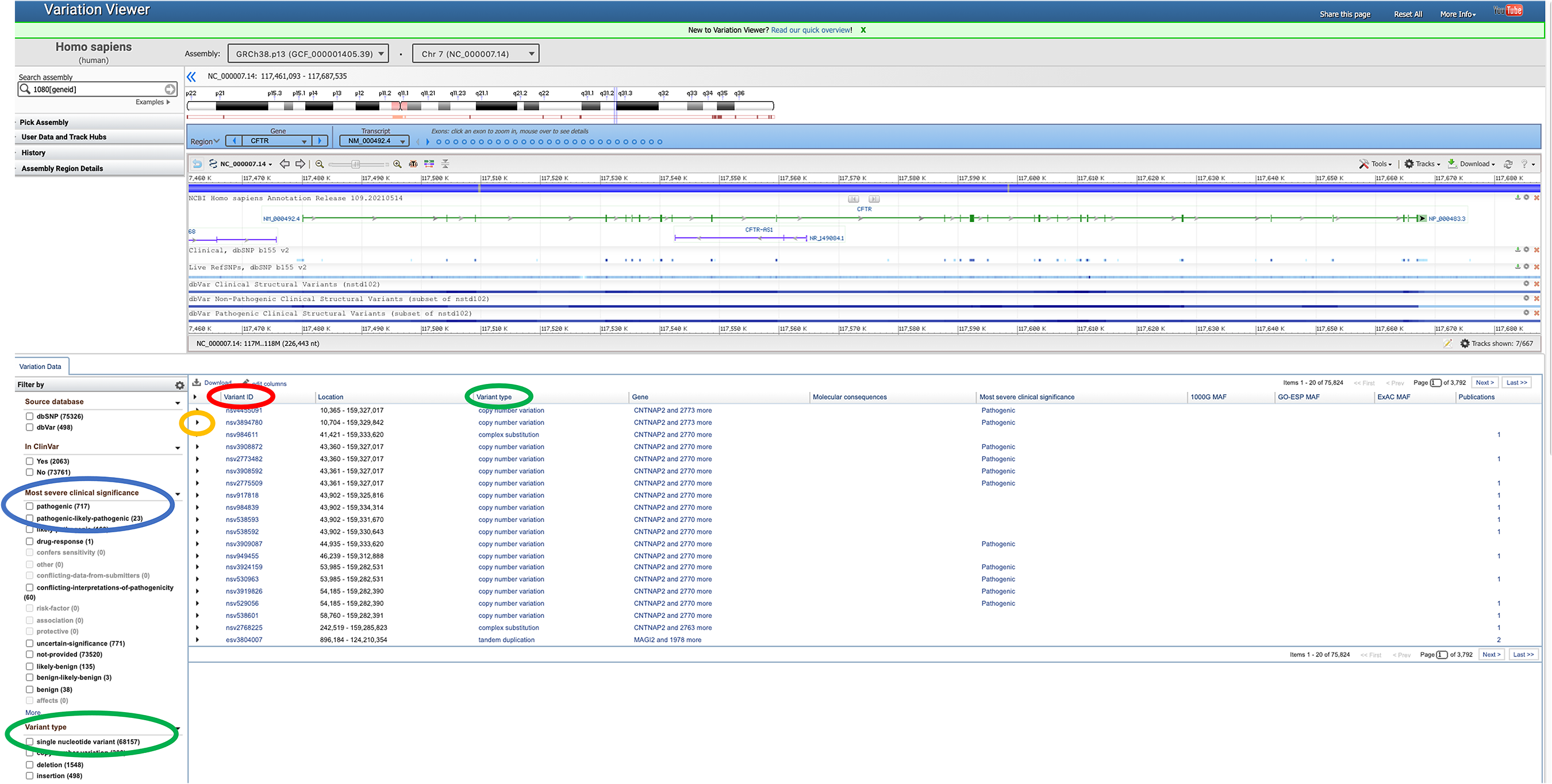The image size is (1552, 784).
Task: Collapse the Source database filter section
Action: (178, 403)
